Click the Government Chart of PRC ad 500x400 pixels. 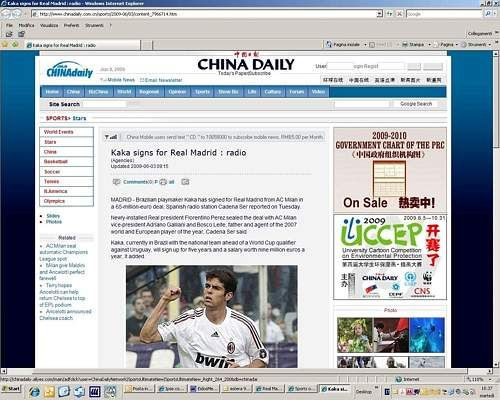pyautogui.click(x=390, y=169)
